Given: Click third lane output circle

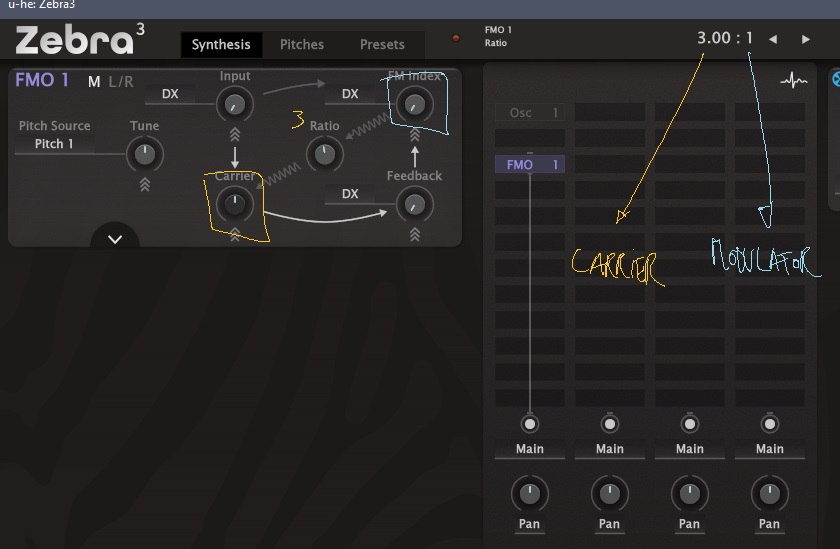Looking at the screenshot, I should pos(689,424).
